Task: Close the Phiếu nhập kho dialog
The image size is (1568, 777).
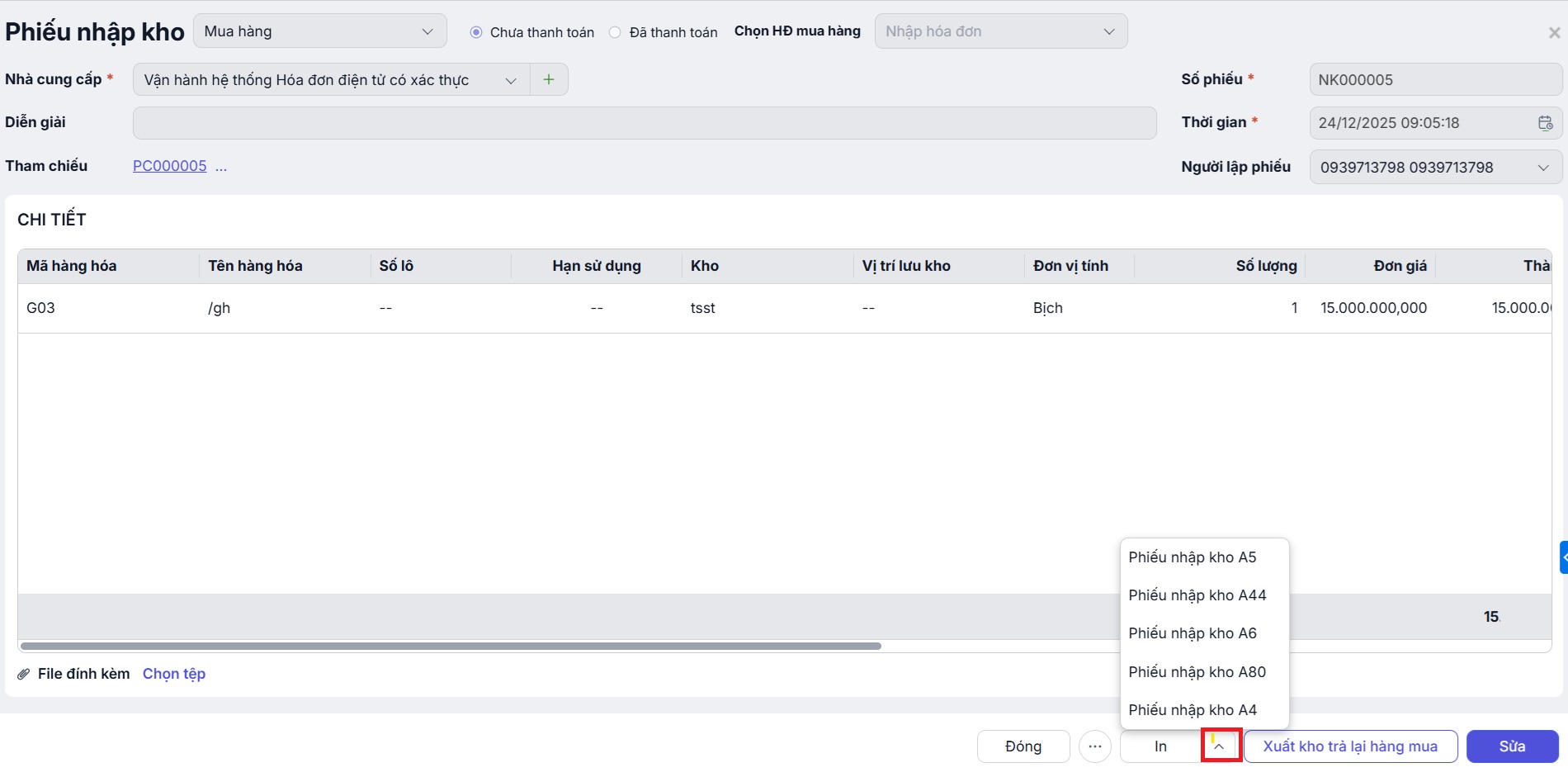Action: (x=1554, y=33)
